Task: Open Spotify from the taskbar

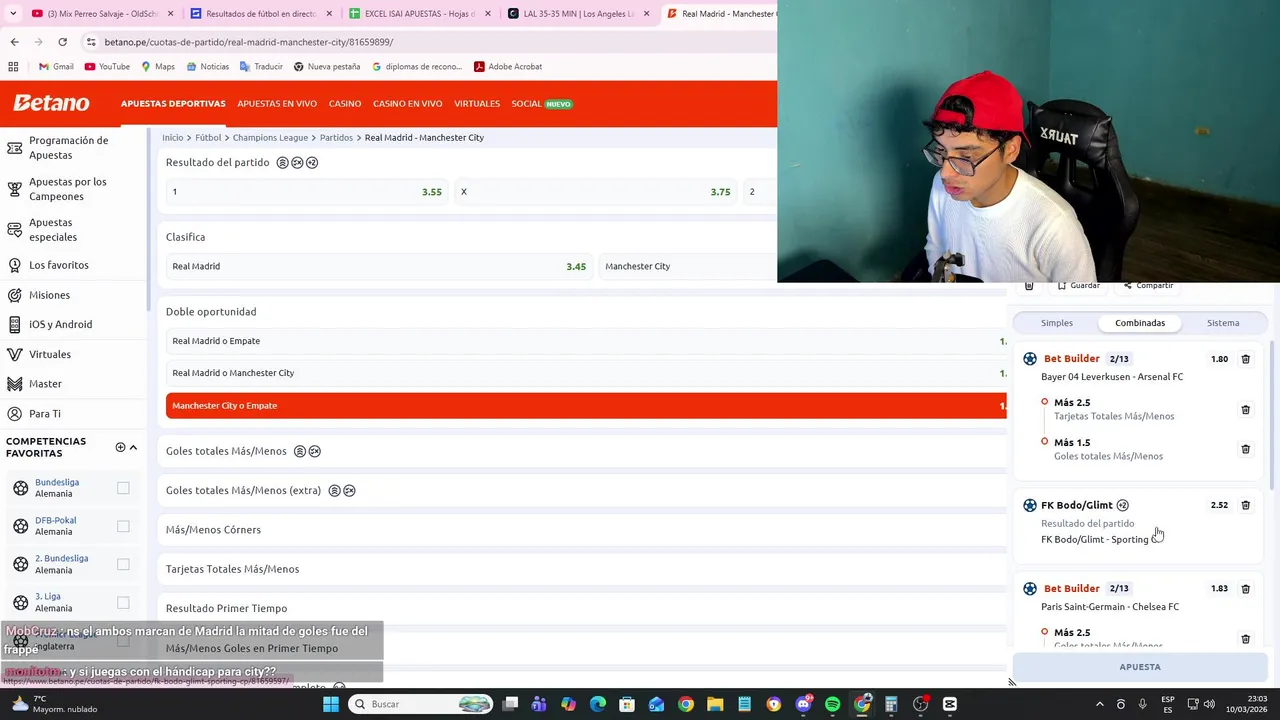Action: pyautogui.click(x=832, y=704)
